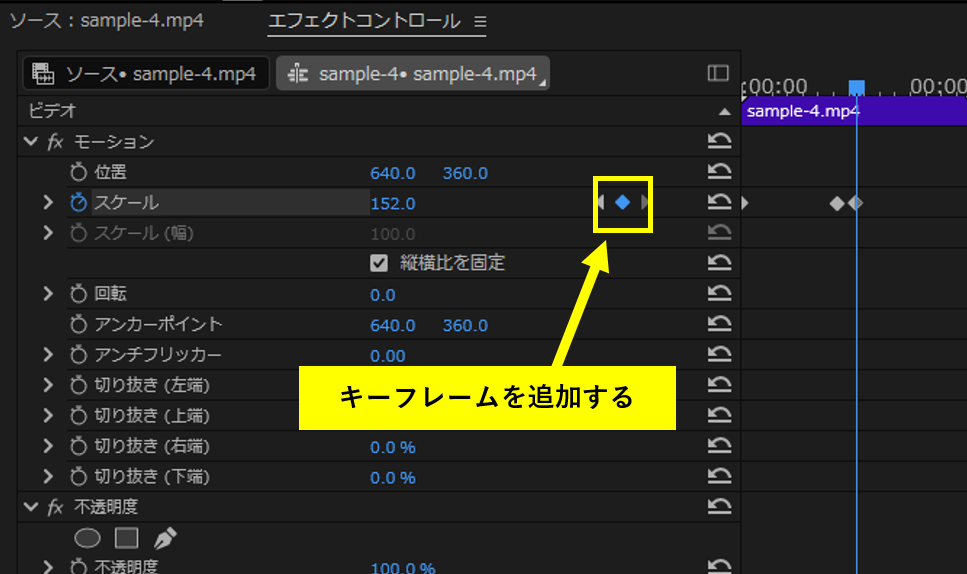Toggle アンチフリッカー animation stopwatch

click(78, 355)
